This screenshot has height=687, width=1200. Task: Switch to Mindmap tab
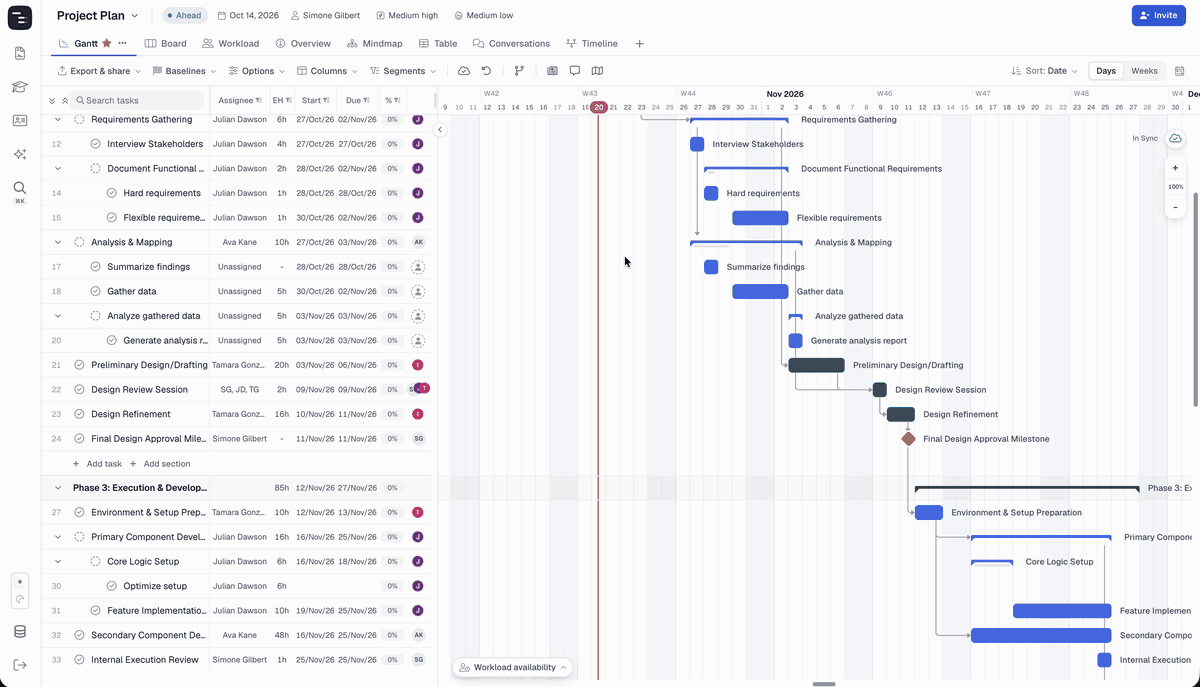pyautogui.click(x=375, y=44)
